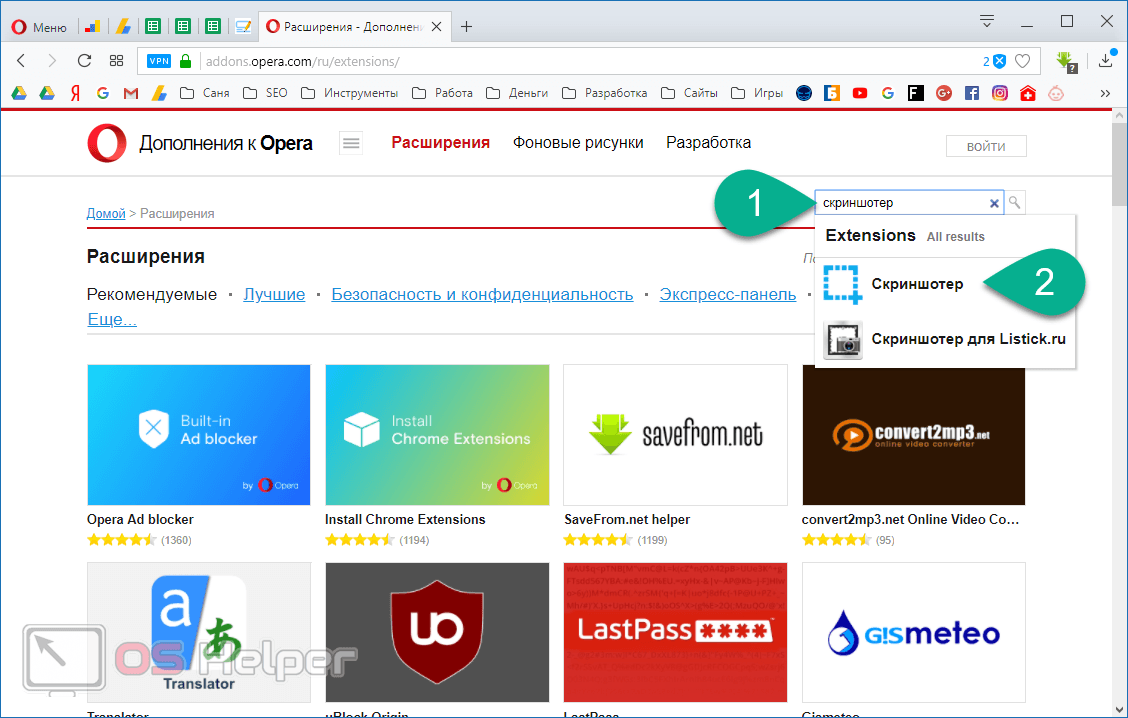The image size is (1128, 718).
Task: Switch to the Google Analytics pinned tab
Action: [x=92, y=27]
